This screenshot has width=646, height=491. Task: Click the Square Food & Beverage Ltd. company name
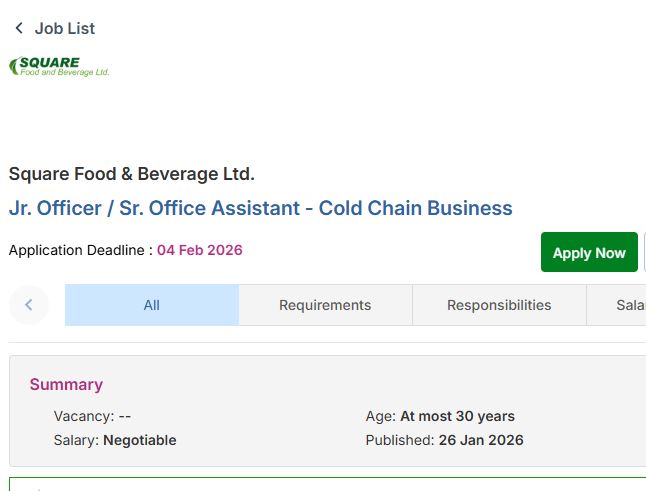(x=132, y=174)
